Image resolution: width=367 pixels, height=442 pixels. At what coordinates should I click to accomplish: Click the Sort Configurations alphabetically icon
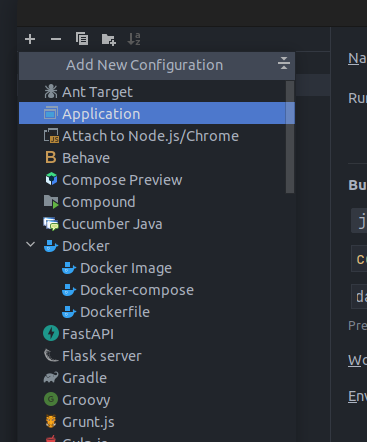click(x=134, y=39)
